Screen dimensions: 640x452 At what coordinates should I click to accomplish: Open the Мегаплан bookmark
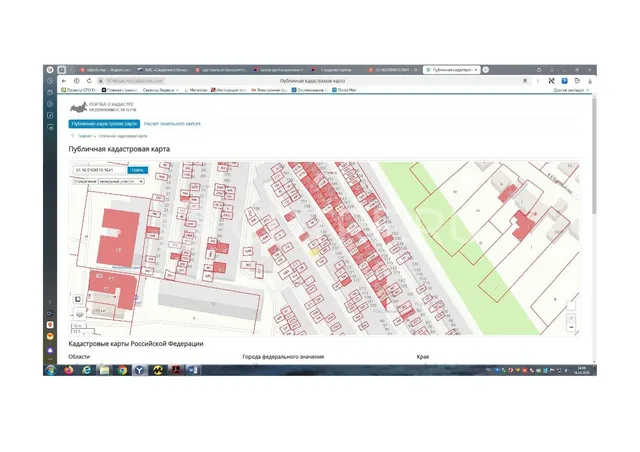(195, 90)
